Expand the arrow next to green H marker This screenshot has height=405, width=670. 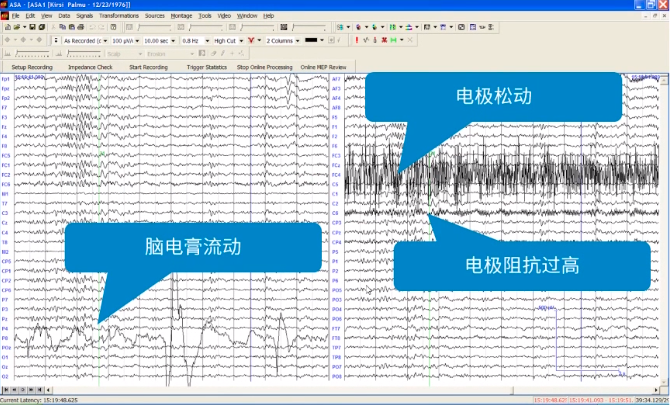(x=402, y=40)
